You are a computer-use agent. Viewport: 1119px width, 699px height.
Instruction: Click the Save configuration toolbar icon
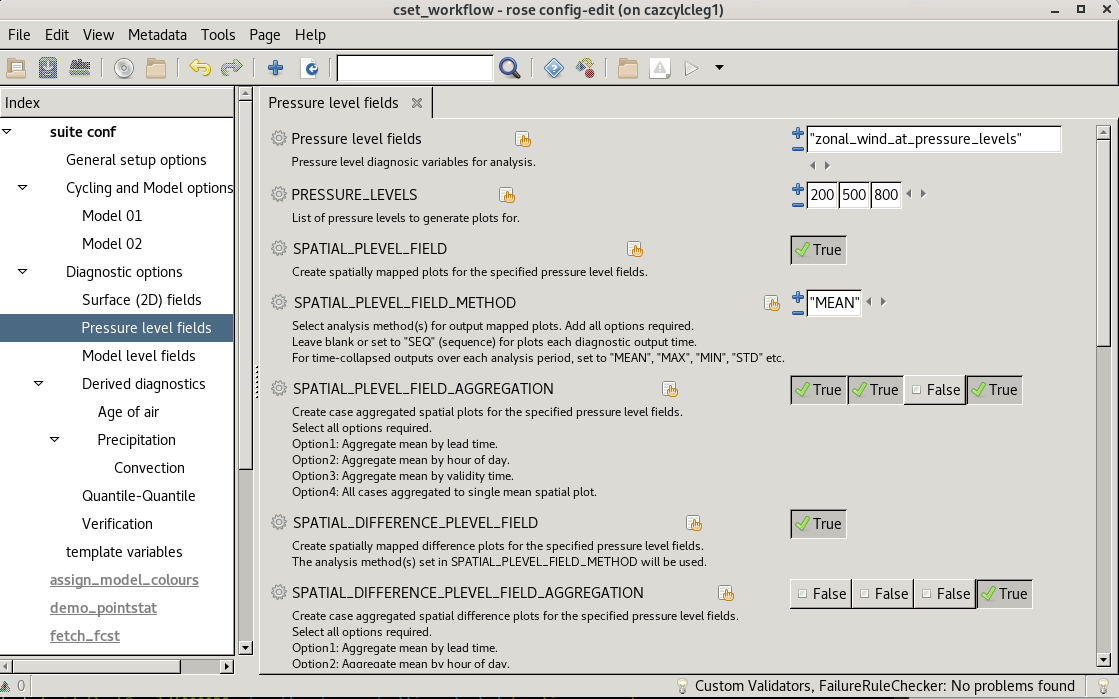(x=48, y=68)
